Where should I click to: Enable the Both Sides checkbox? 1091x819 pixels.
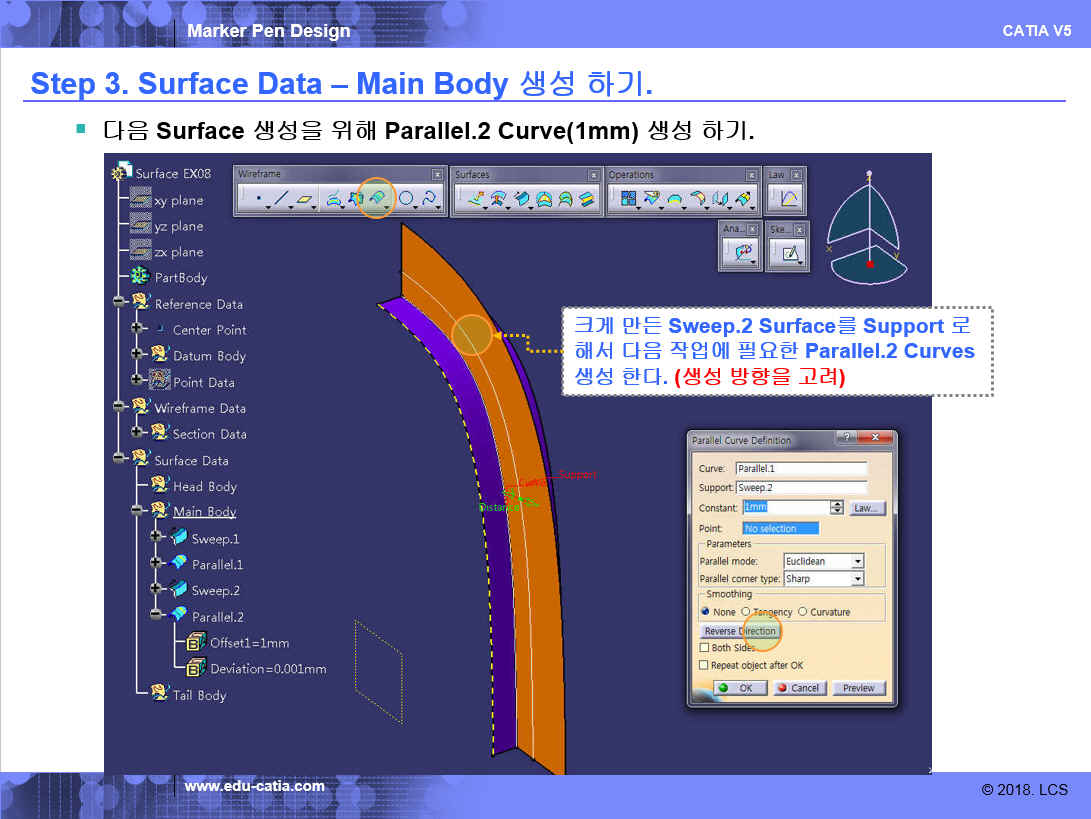point(704,648)
